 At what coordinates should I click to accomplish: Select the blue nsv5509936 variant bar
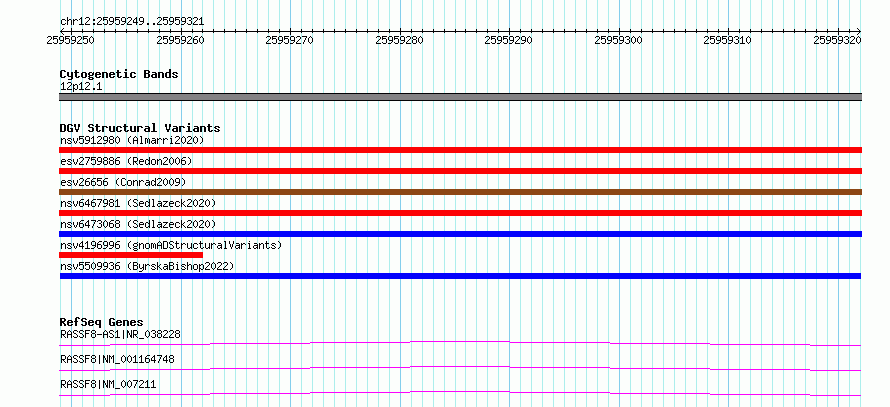point(460,276)
